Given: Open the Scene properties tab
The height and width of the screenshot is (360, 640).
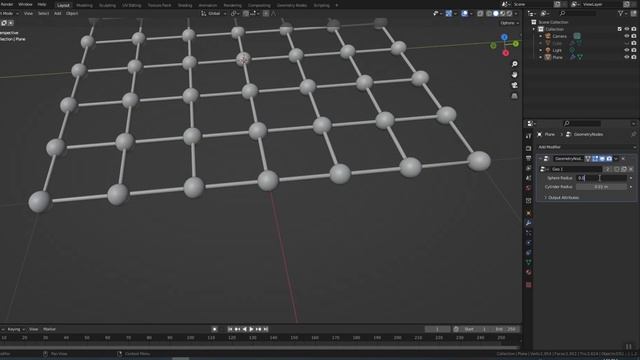Looking at the screenshot, I should [x=529, y=178].
